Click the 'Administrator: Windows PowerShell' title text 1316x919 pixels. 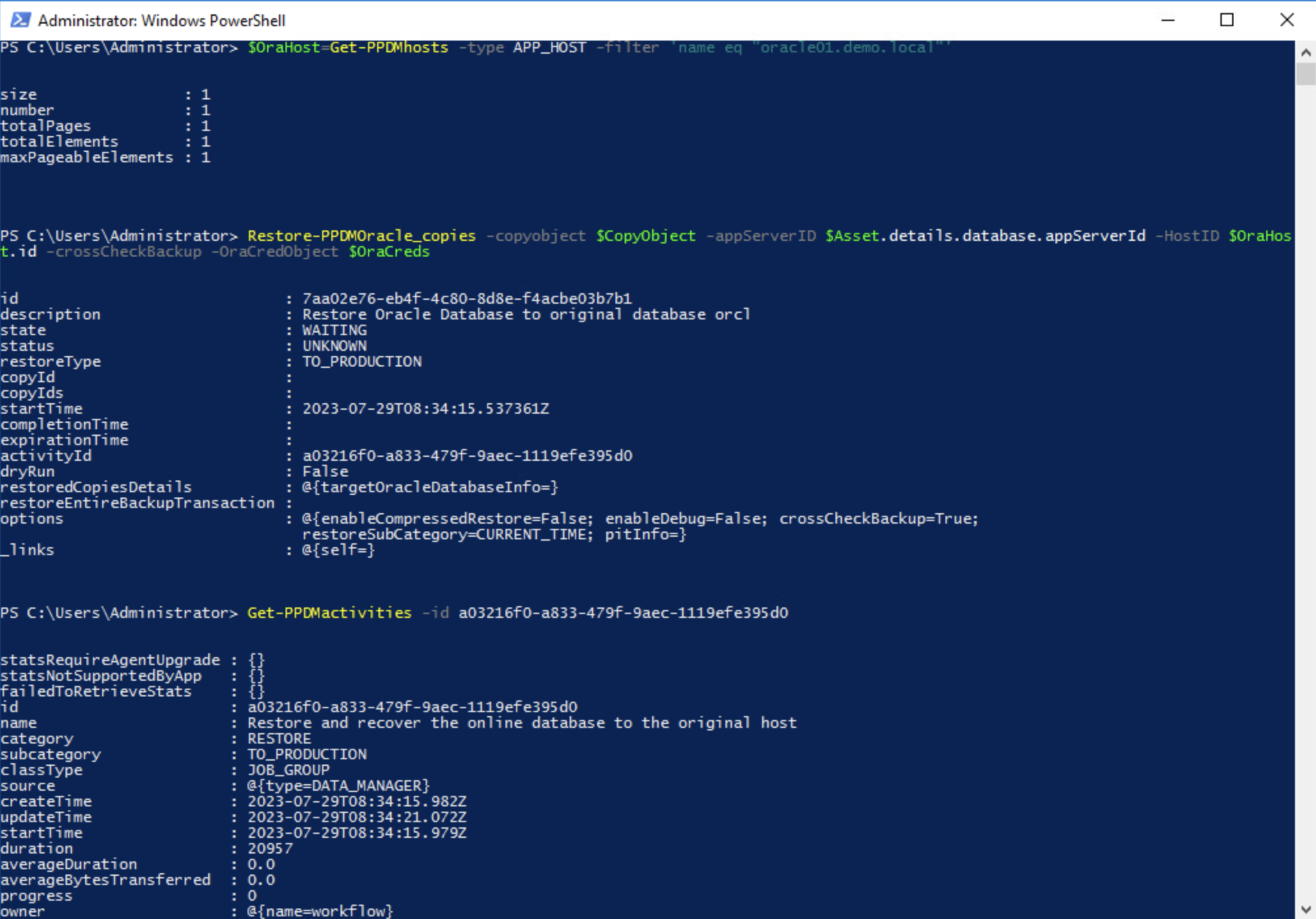[x=162, y=21]
